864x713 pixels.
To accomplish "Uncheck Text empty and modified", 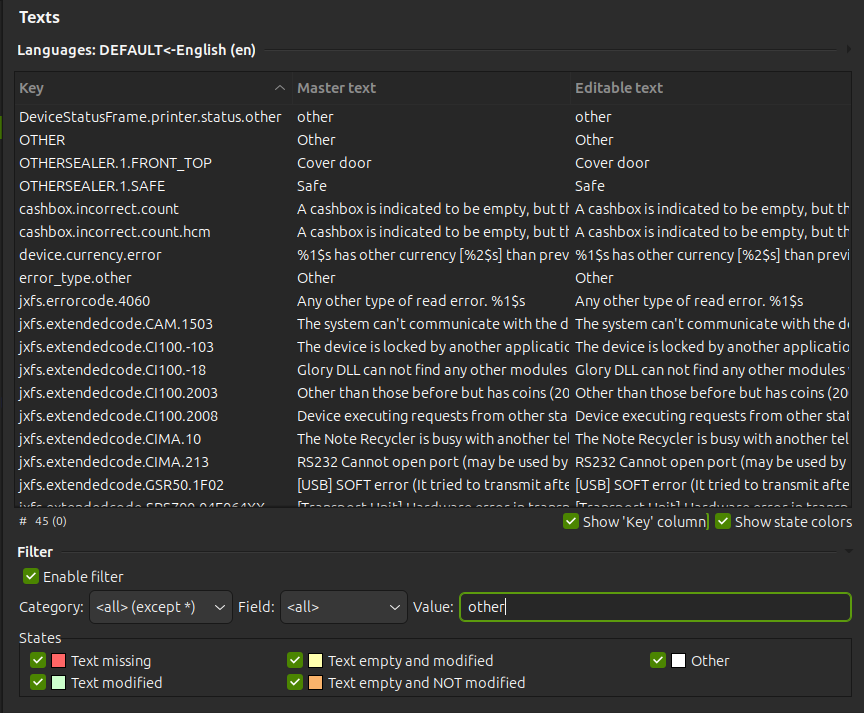I will [295, 660].
